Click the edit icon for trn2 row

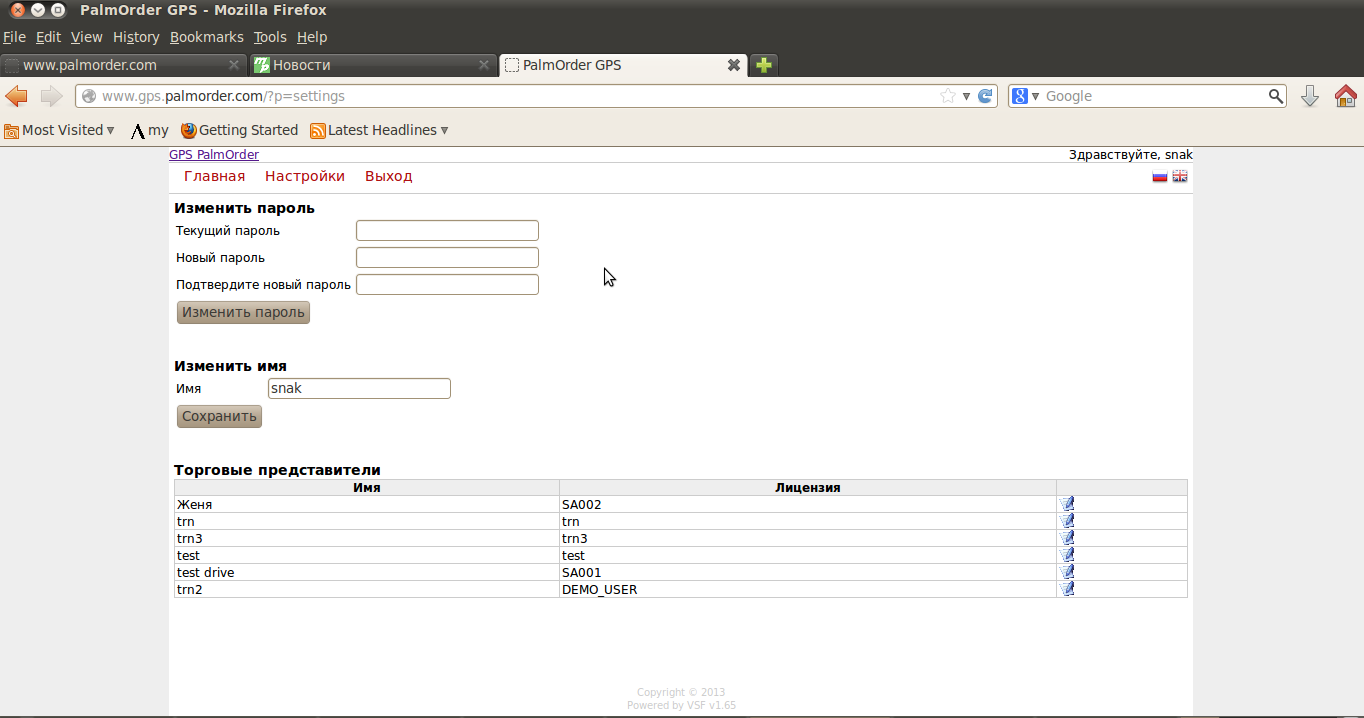pyautogui.click(x=1067, y=589)
